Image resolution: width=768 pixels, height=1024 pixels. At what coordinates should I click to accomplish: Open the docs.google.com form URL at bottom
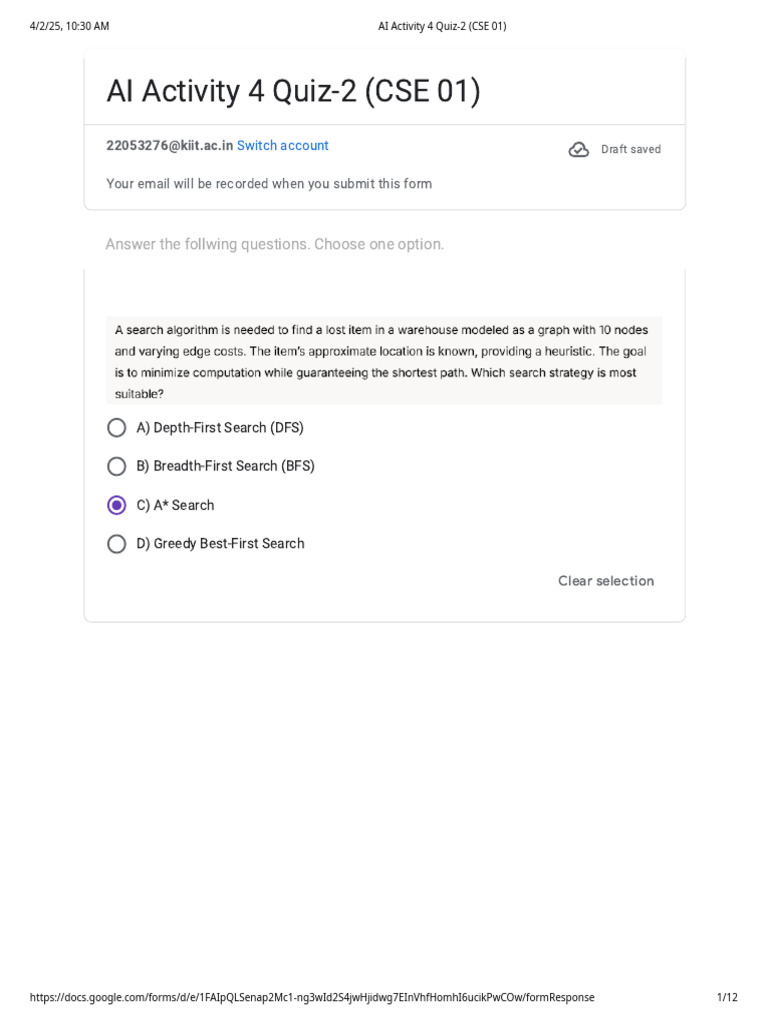point(312,997)
